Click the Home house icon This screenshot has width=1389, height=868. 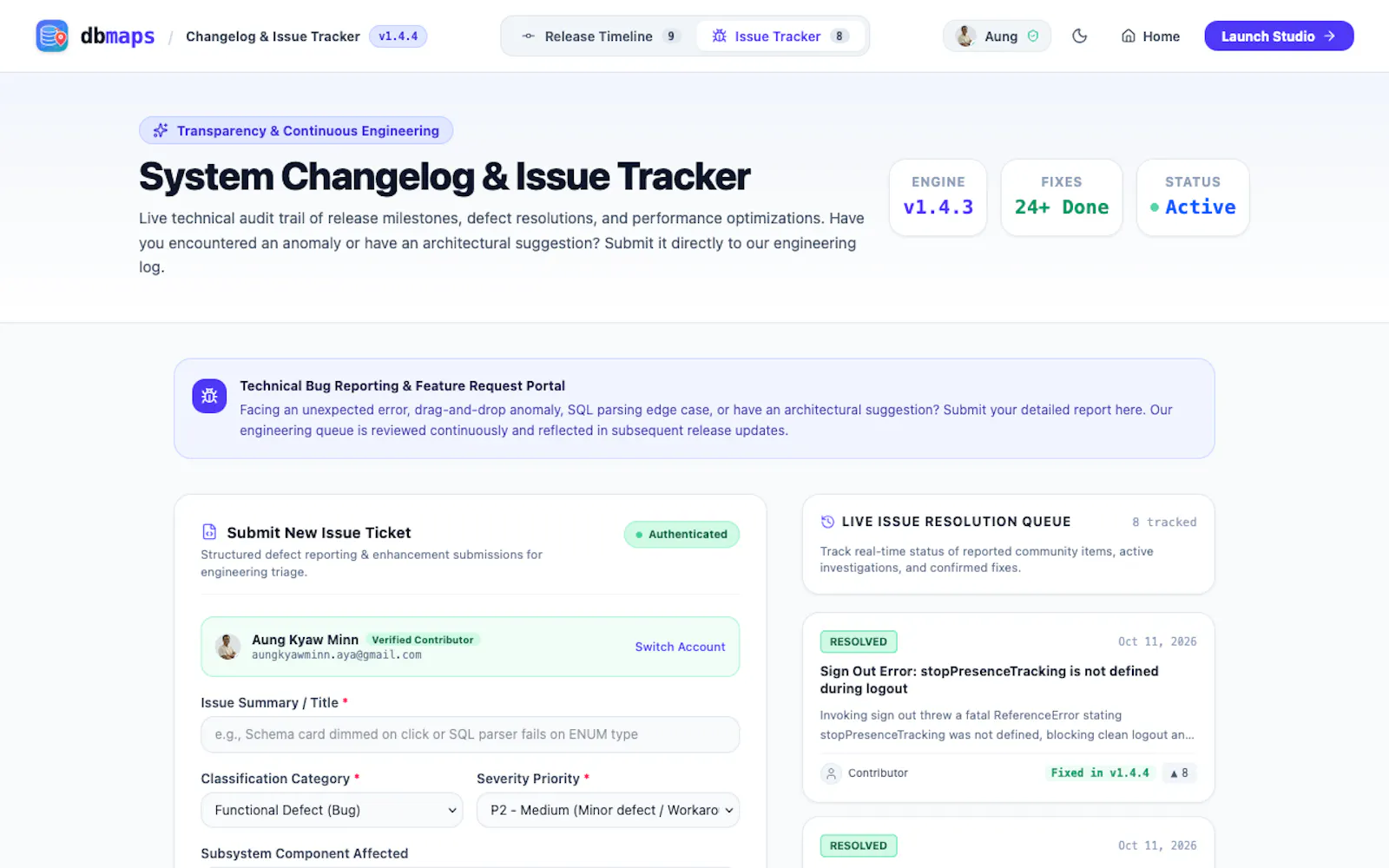coord(1129,36)
